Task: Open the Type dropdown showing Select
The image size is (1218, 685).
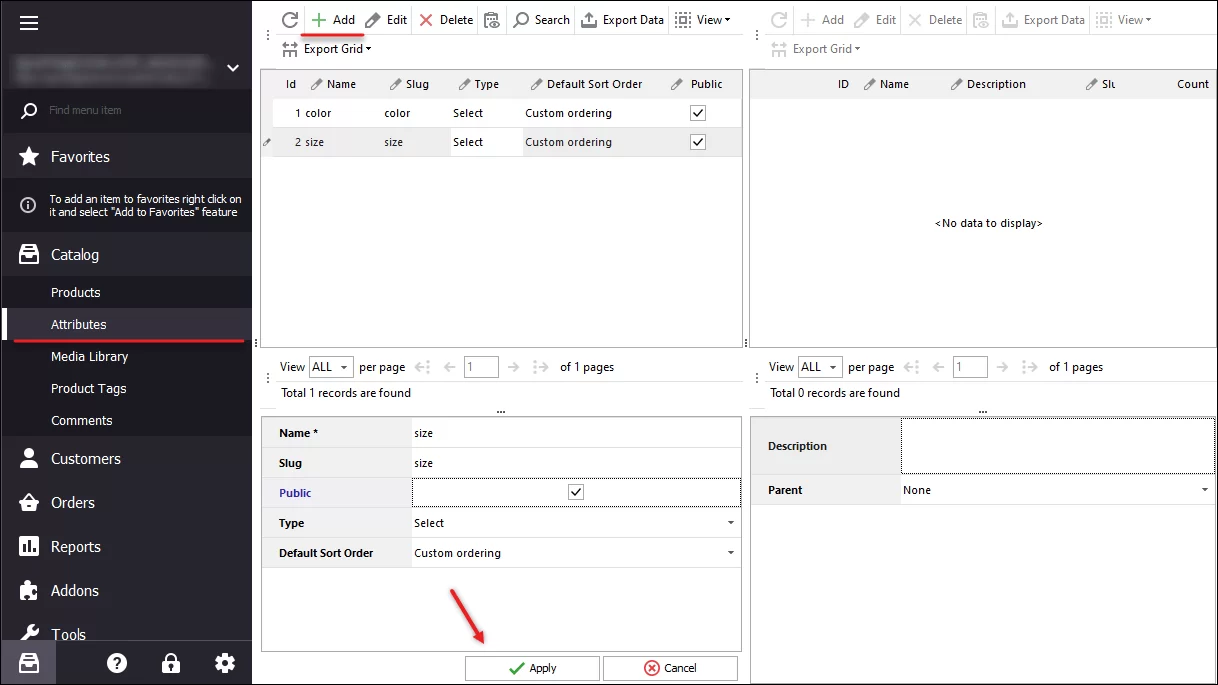Action: [730, 522]
